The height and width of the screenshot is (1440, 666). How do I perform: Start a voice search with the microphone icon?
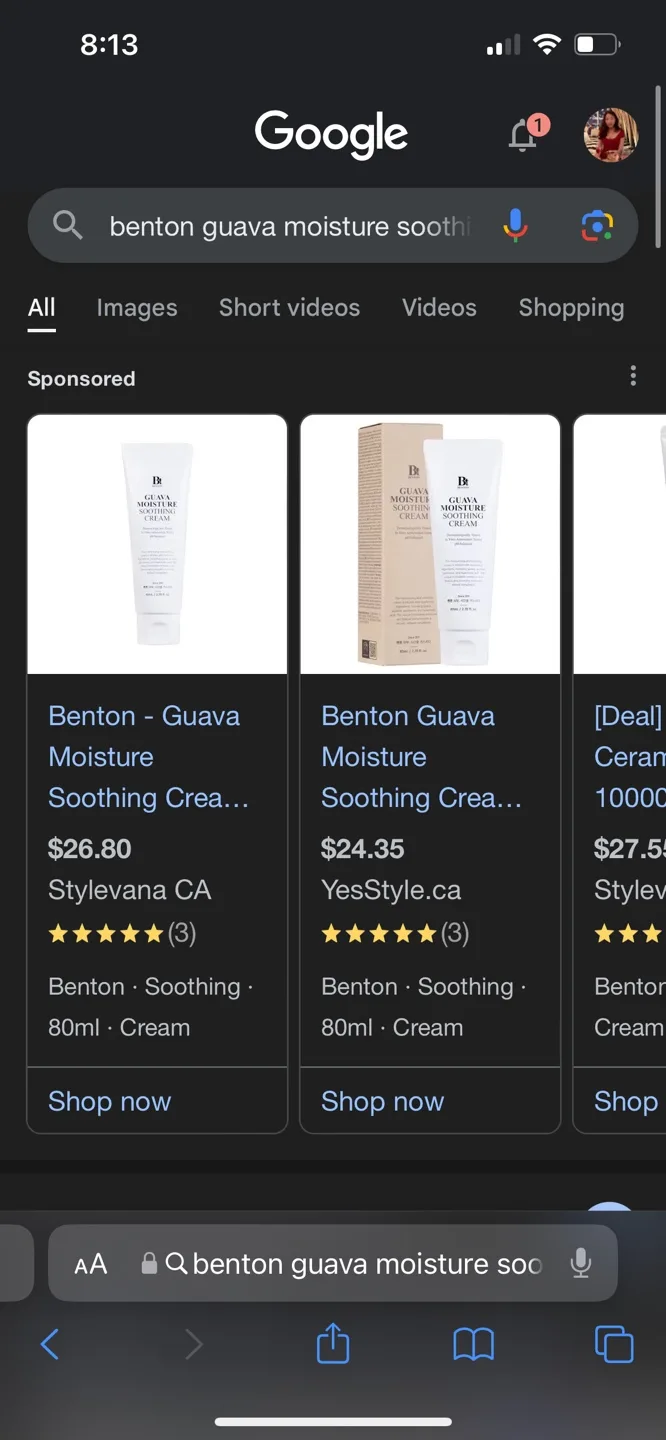coord(514,225)
